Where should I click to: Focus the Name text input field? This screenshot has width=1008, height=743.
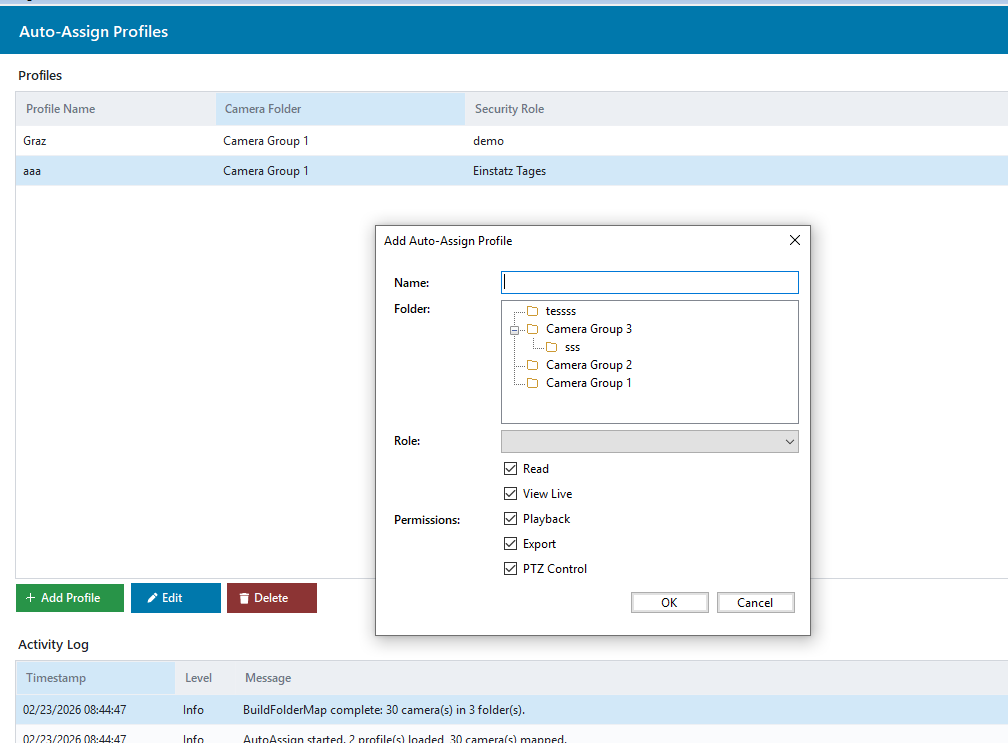(649, 283)
